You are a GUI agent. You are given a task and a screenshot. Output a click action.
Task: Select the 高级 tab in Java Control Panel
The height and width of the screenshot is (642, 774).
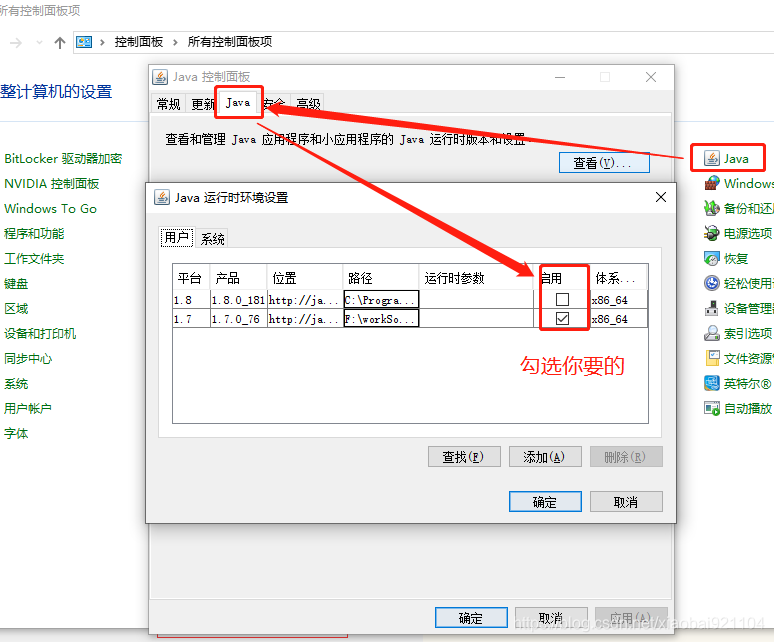coord(309,104)
